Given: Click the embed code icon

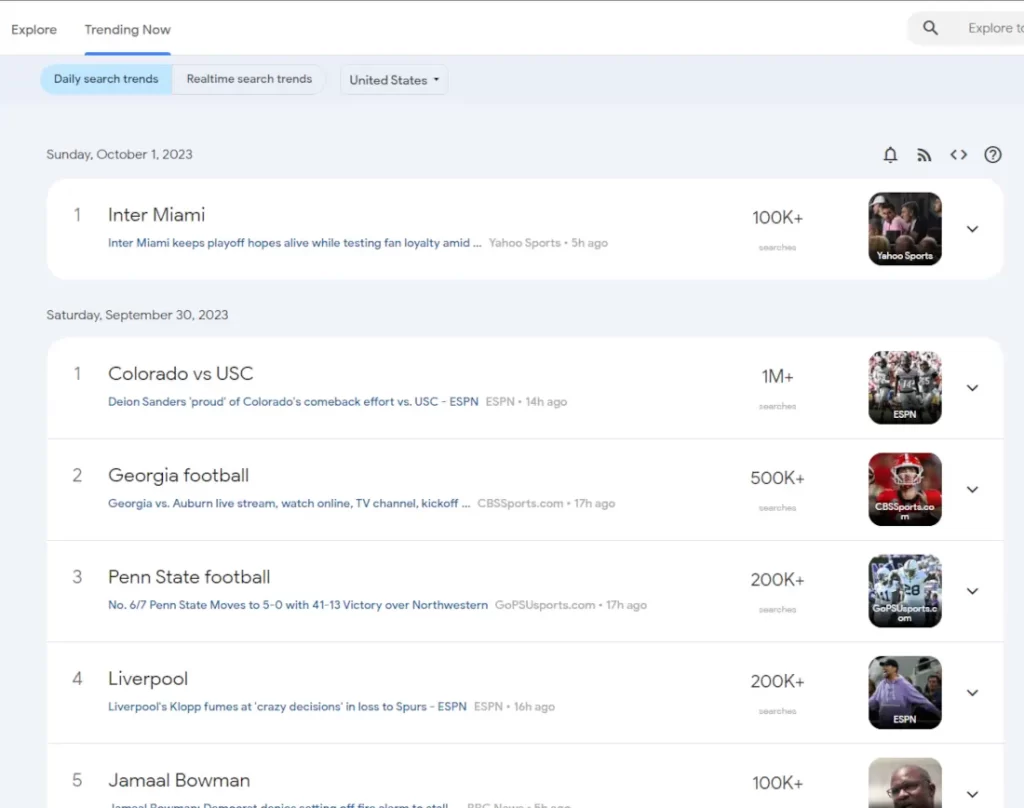Looking at the screenshot, I should click(x=958, y=155).
